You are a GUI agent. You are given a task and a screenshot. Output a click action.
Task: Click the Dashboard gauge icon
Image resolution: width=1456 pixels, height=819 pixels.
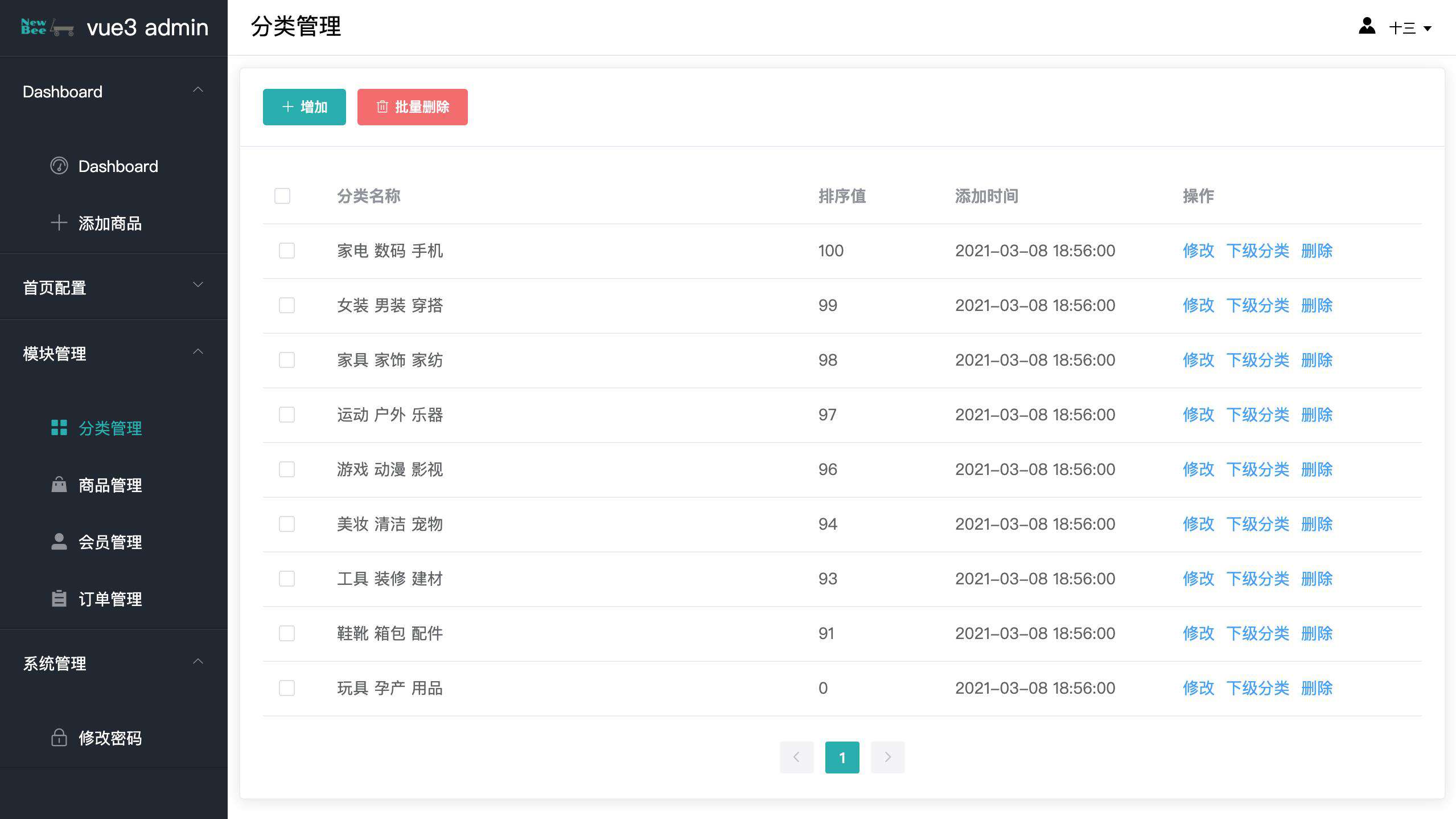[59, 166]
